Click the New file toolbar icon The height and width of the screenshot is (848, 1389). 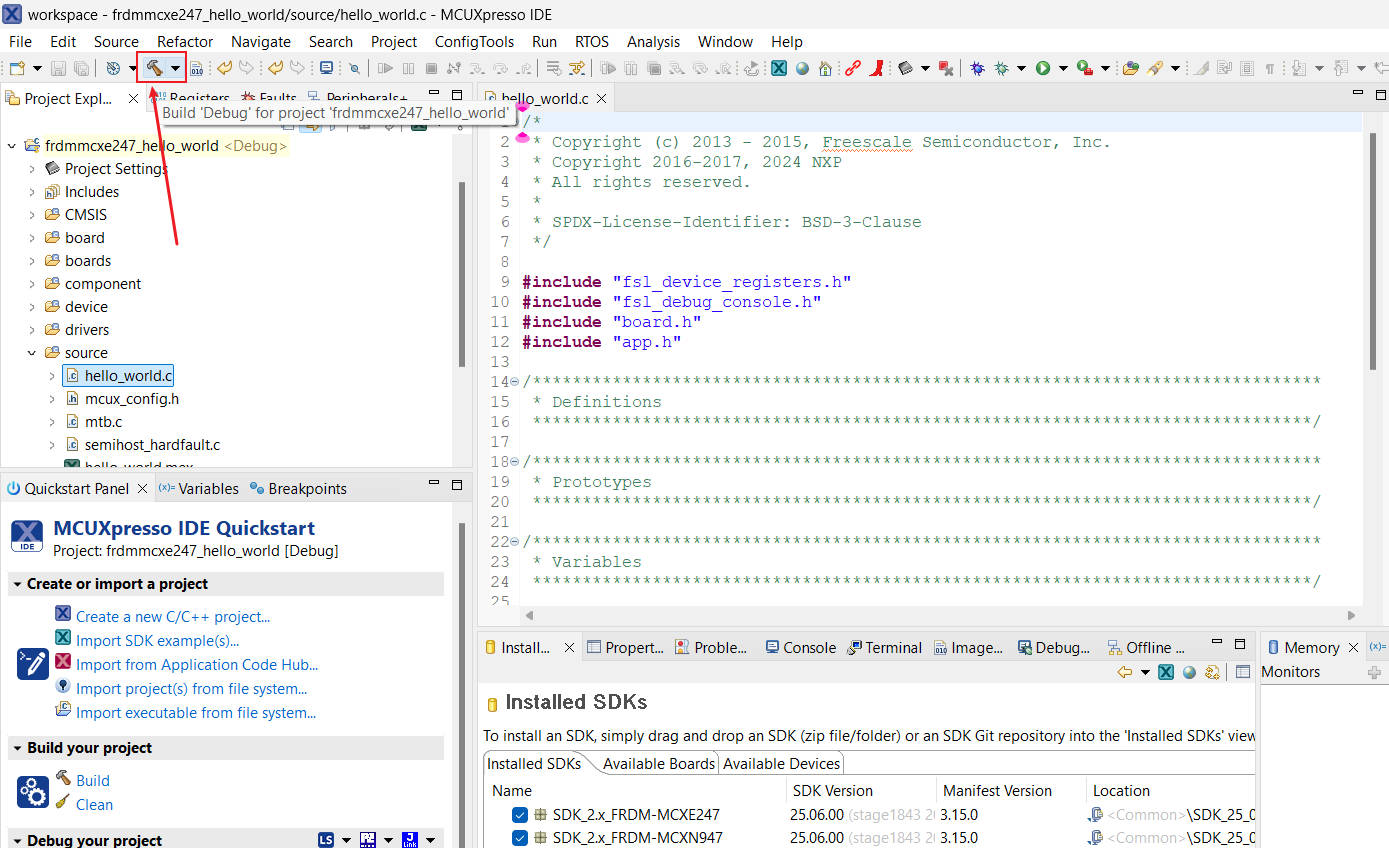coord(17,68)
